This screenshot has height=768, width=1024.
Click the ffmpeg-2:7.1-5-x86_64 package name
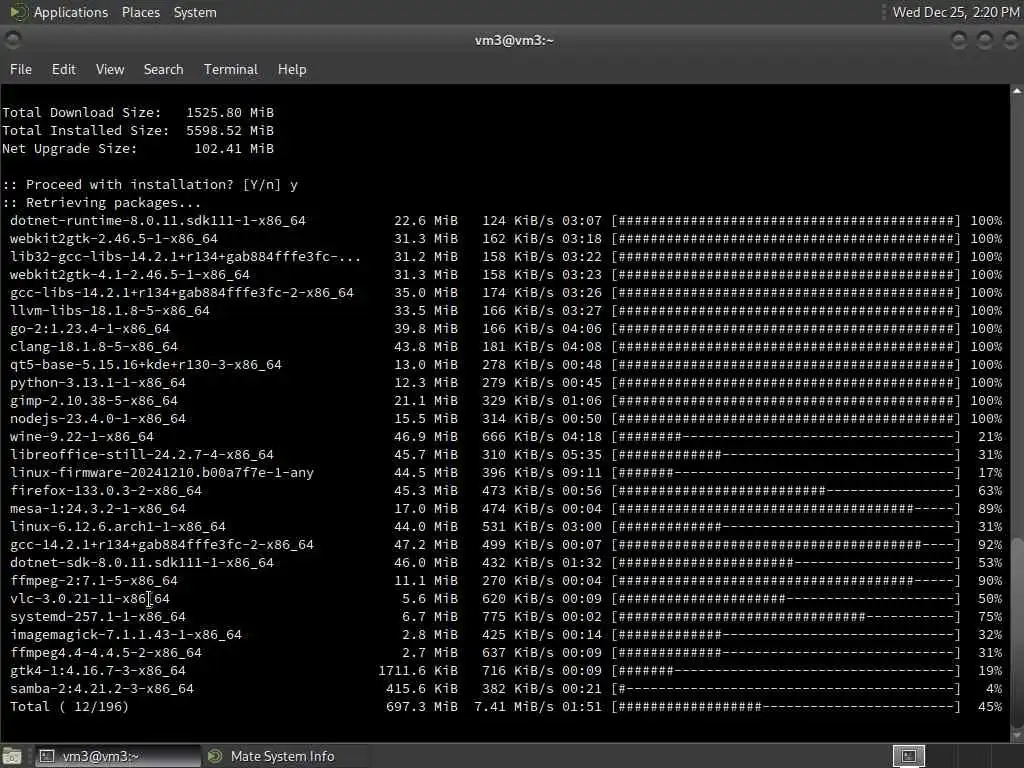click(x=93, y=581)
